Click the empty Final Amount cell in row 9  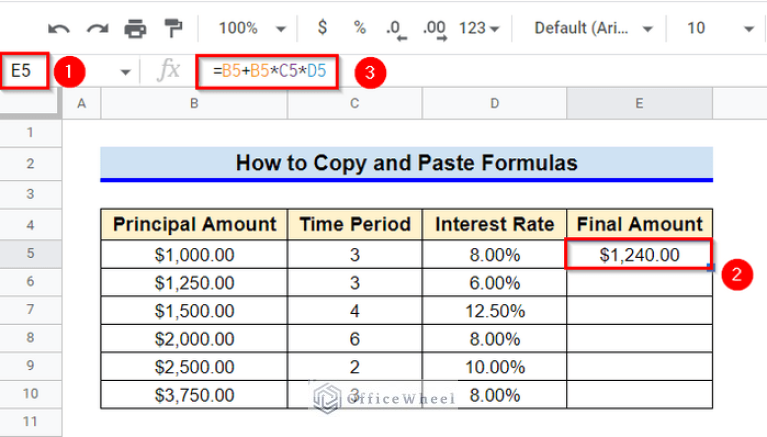(x=639, y=367)
